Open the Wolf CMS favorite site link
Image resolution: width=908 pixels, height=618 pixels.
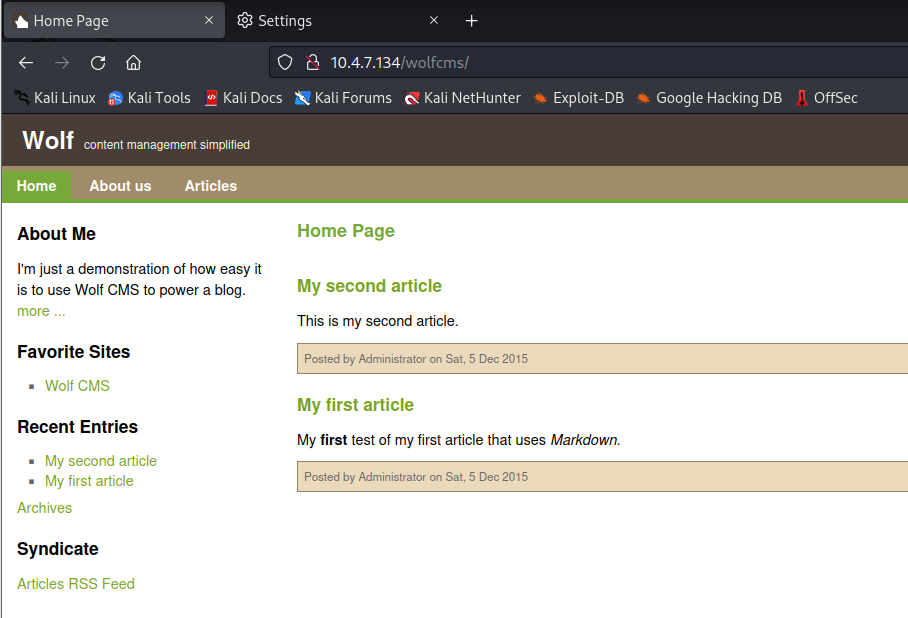[77, 386]
